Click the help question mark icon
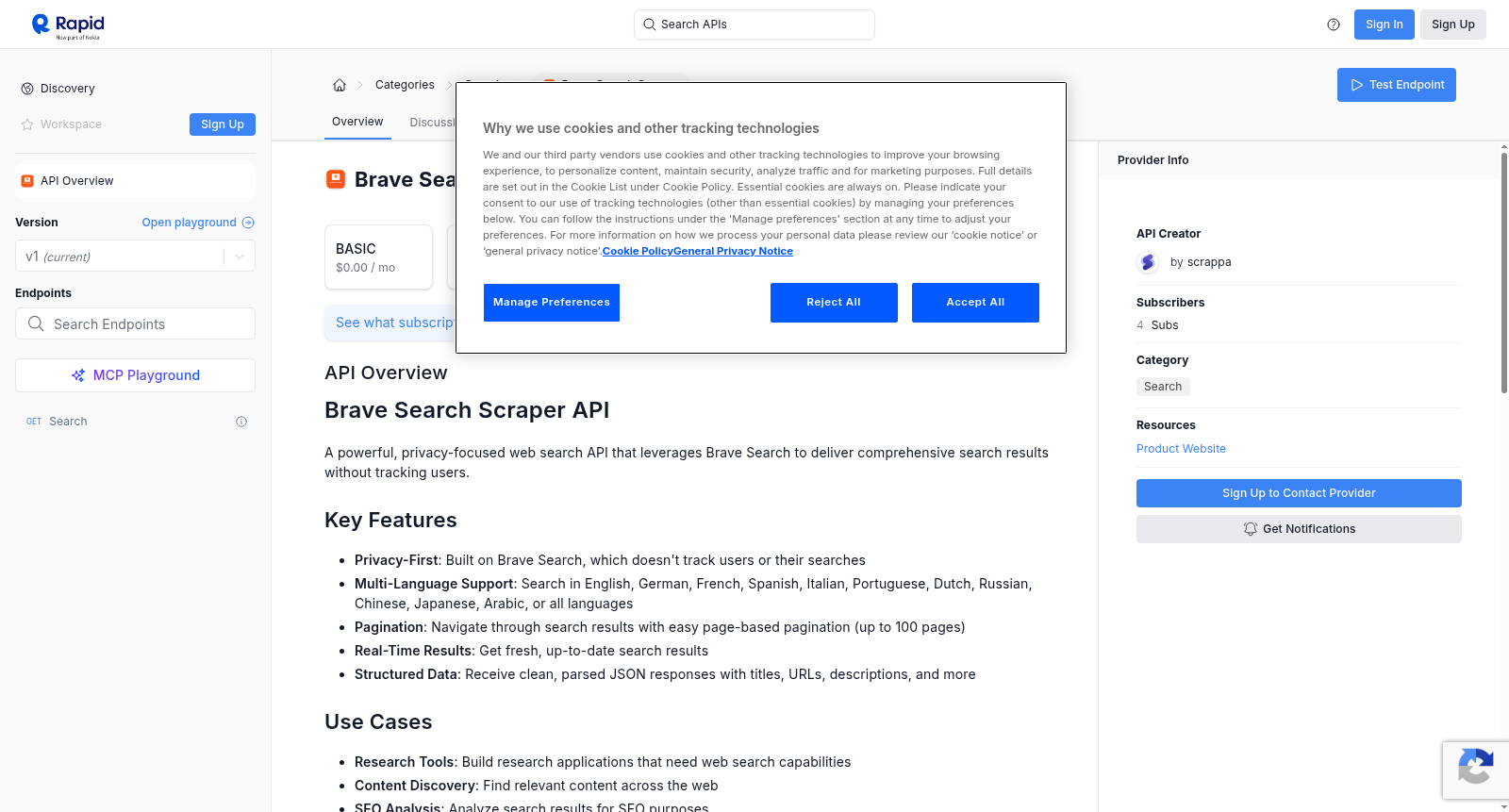 (x=1334, y=25)
